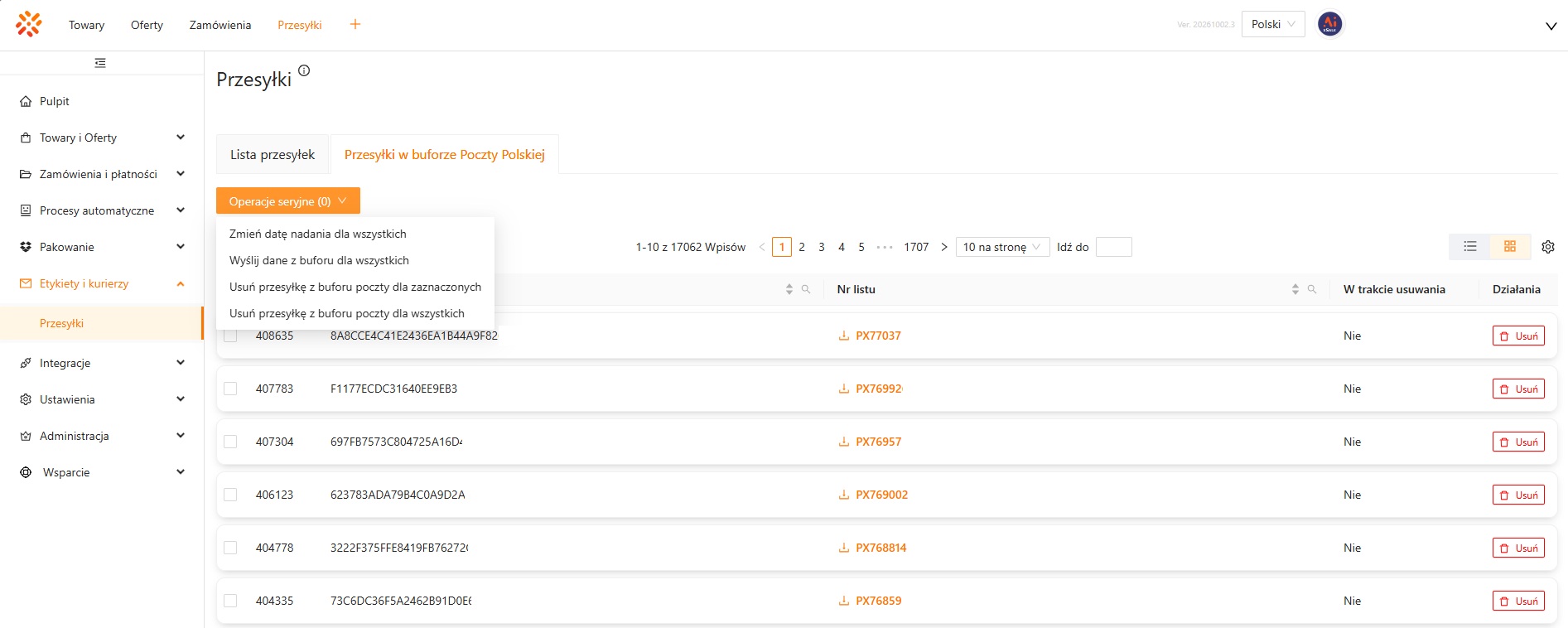Switch to grid card view icon
This screenshot has height=628, width=1568.
click(1510, 247)
